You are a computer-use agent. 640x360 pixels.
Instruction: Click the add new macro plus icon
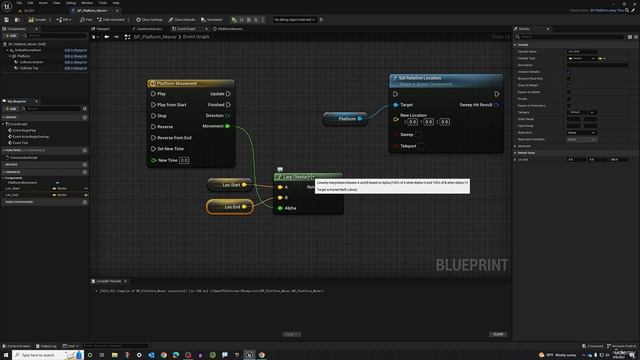click(x=84, y=165)
